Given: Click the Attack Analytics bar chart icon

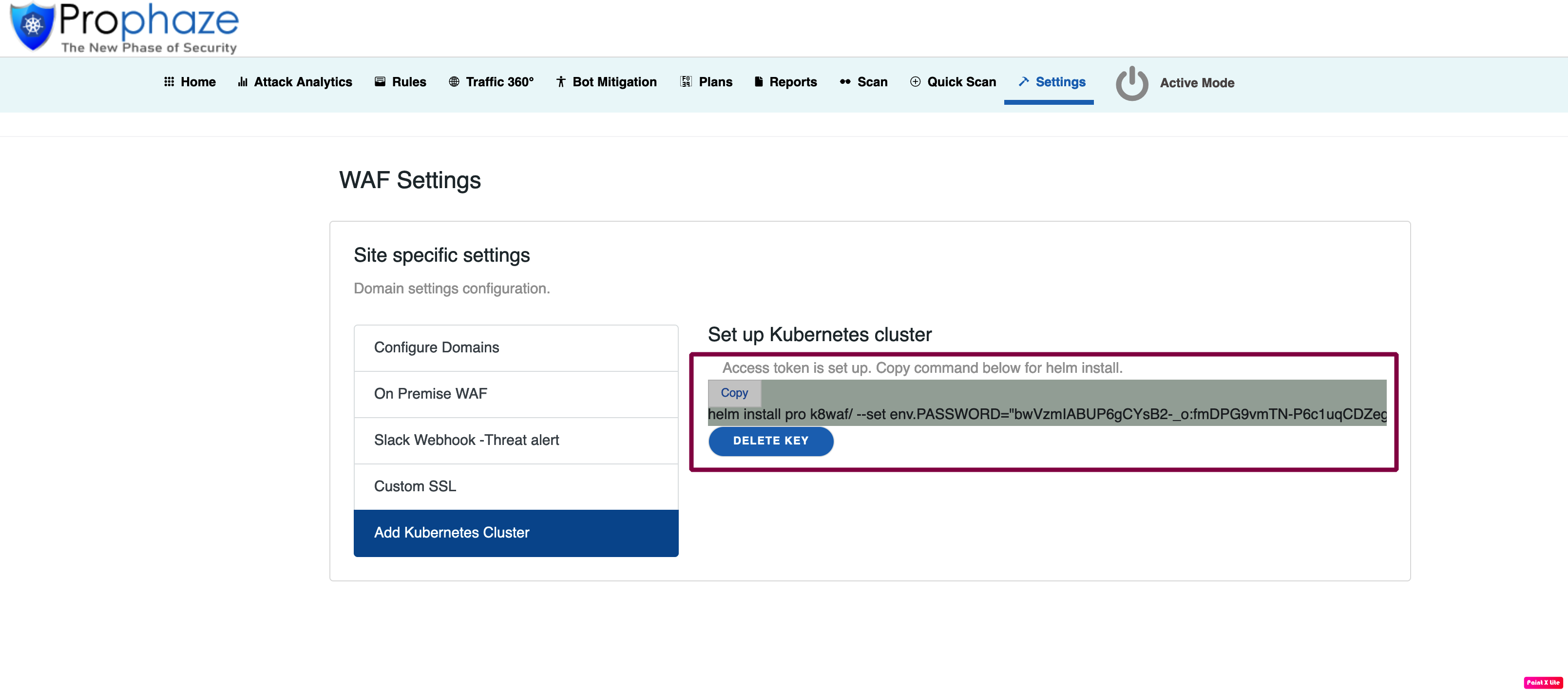Looking at the screenshot, I should [242, 81].
